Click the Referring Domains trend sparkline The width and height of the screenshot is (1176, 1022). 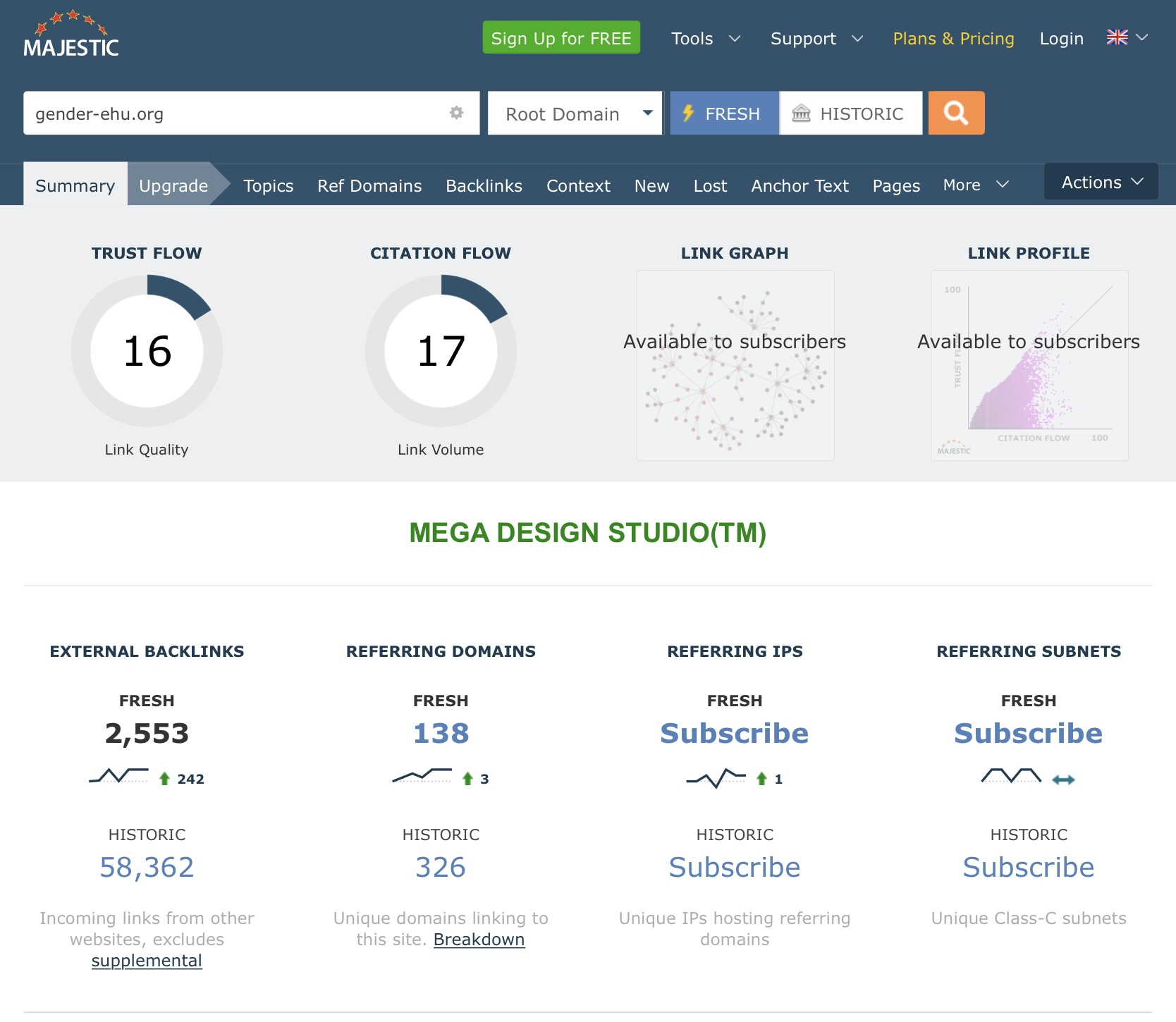point(422,776)
